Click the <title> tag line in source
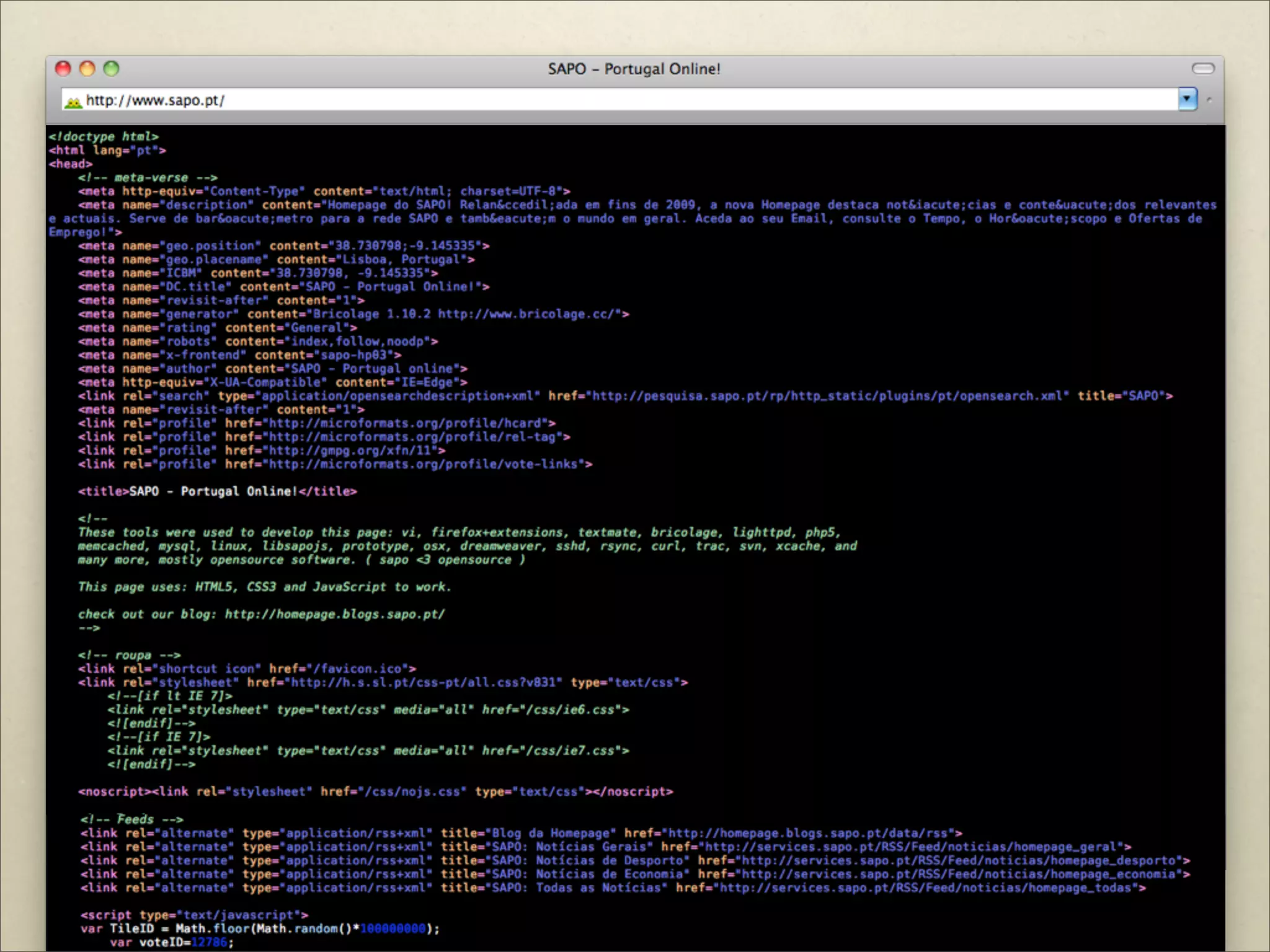 [x=217, y=491]
